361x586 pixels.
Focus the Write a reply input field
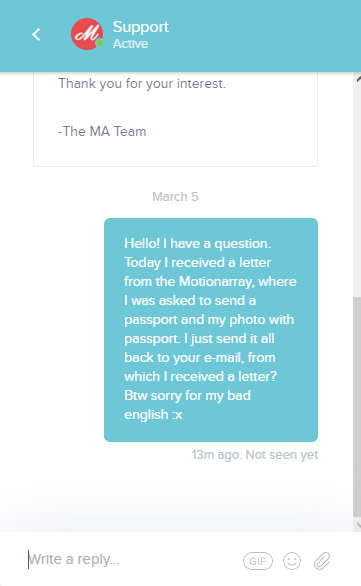pos(131,559)
